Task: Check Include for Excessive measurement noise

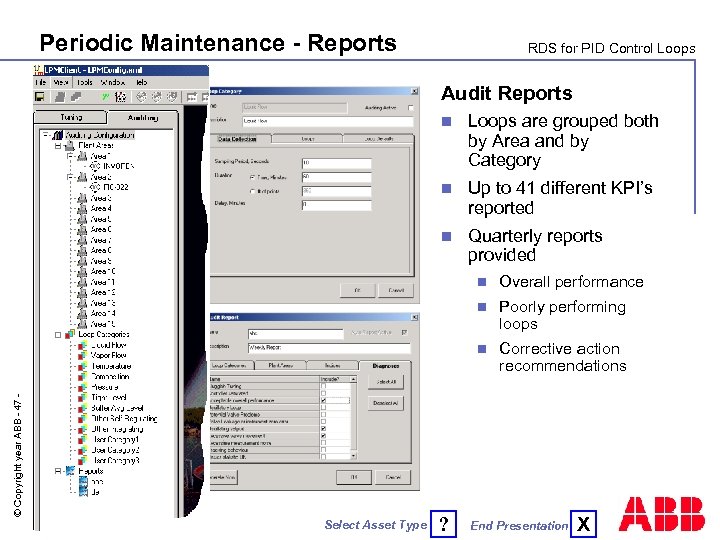Action: [x=323, y=443]
